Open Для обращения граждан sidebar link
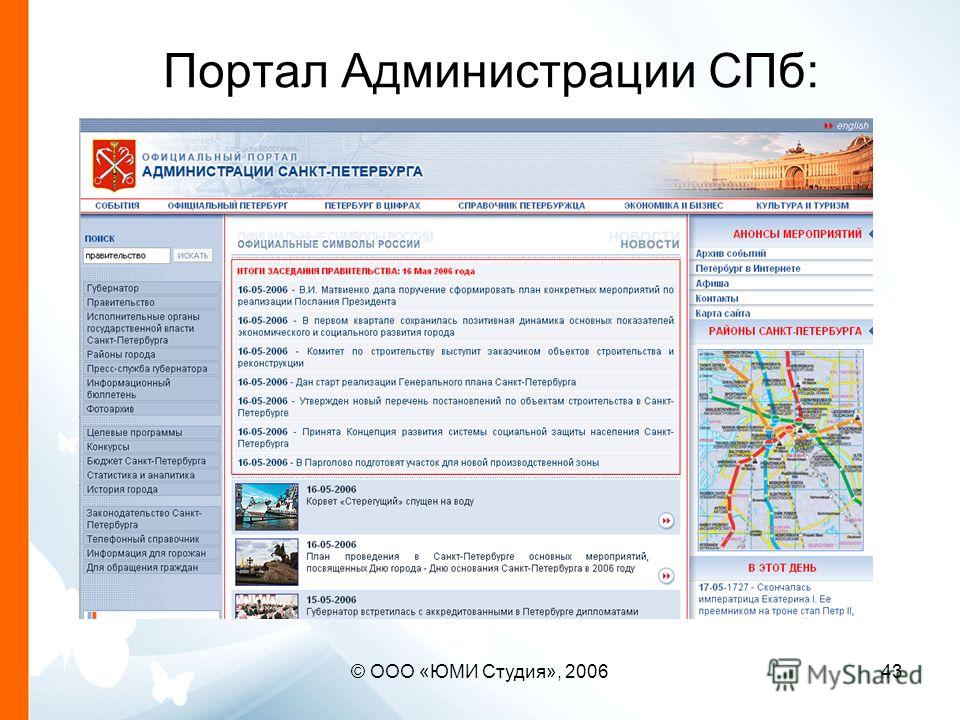This screenshot has height=720, width=960. click(x=151, y=568)
